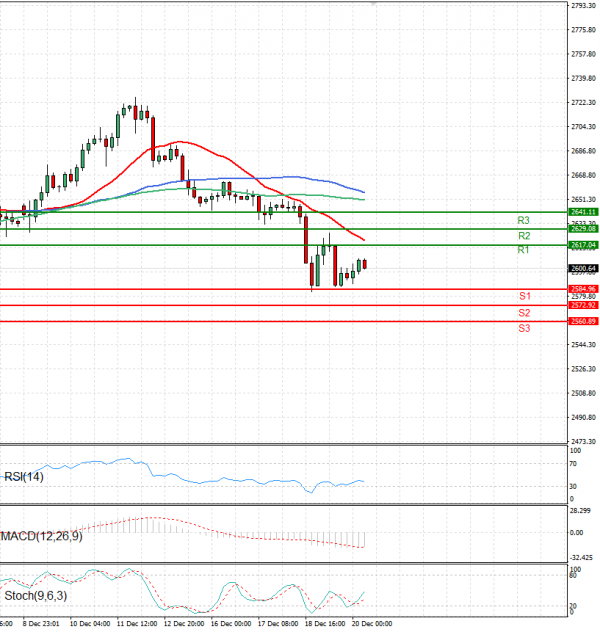Select the 2560.89 support price tag
The height and width of the screenshot is (632, 600).
coord(583,321)
